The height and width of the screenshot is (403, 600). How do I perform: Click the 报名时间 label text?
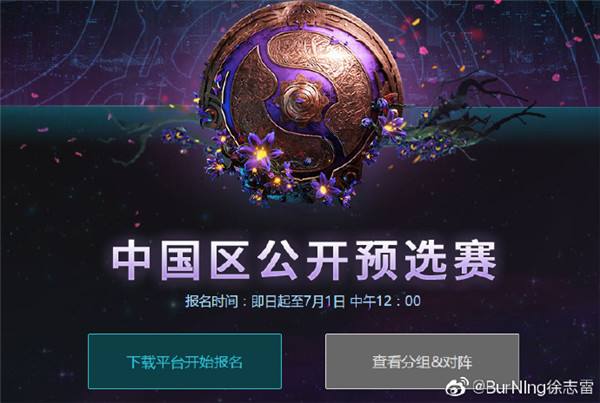point(211,301)
